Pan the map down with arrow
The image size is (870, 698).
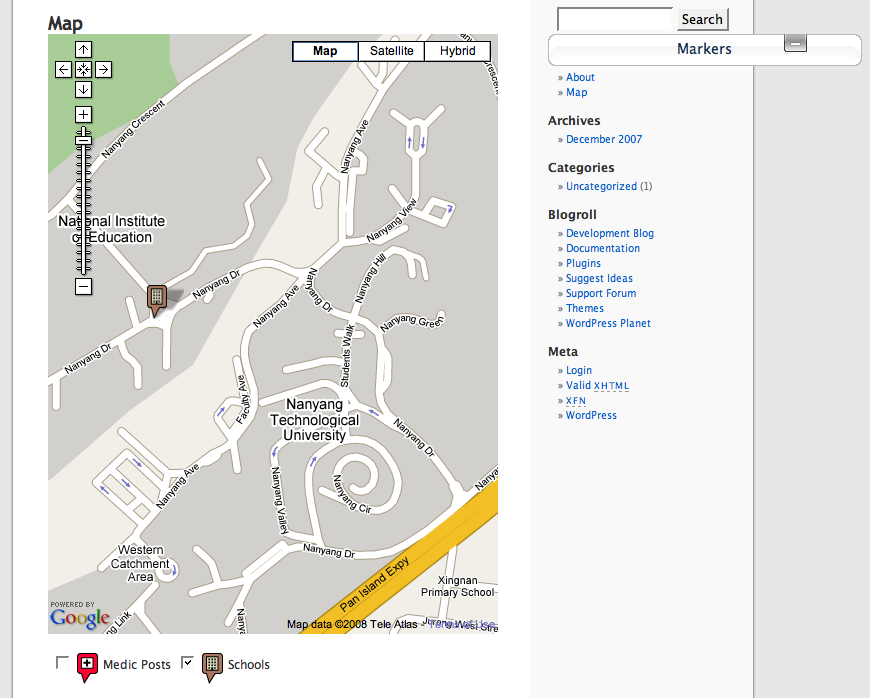[x=83, y=89]
